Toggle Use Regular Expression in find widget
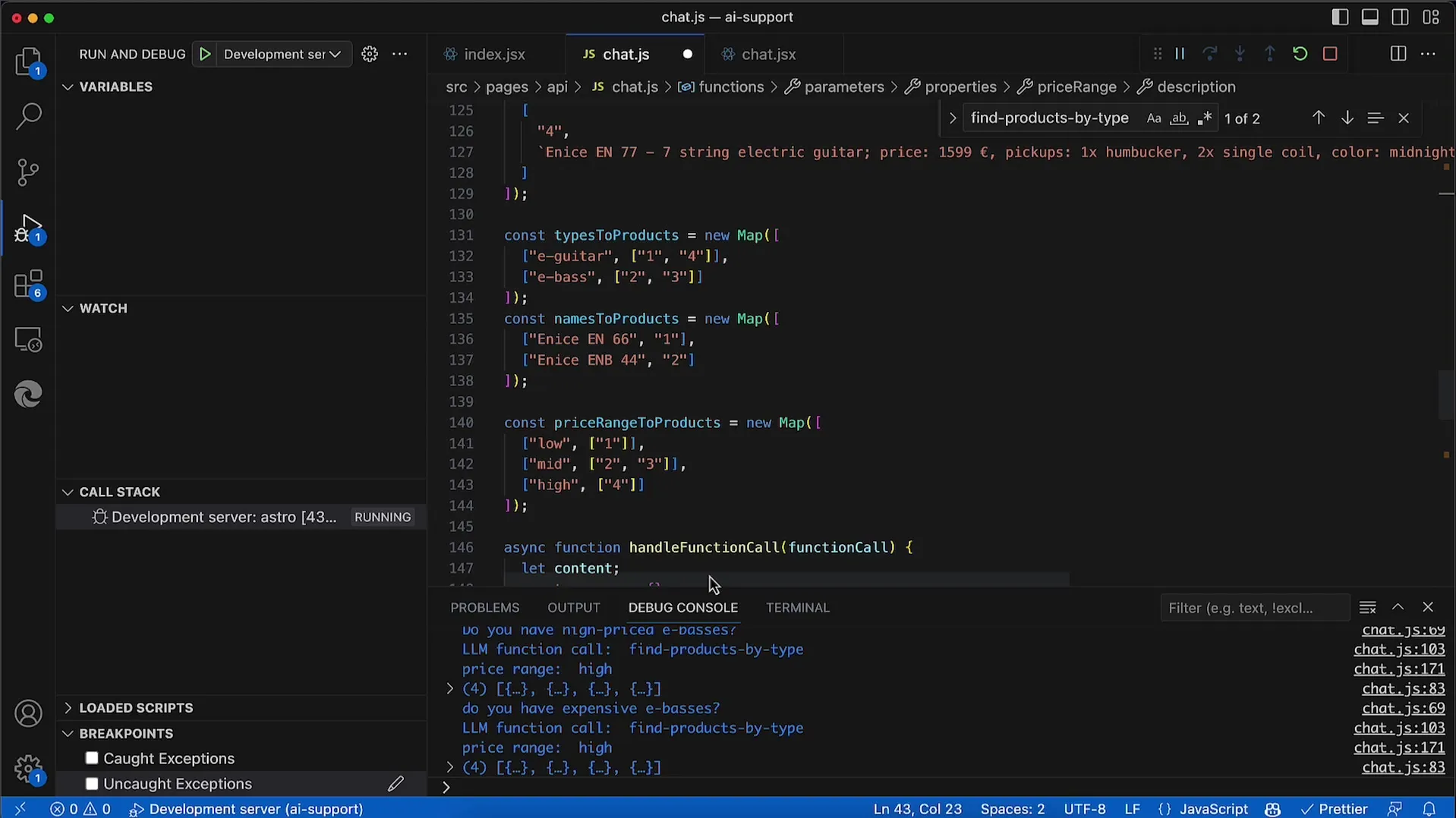1456x818 pixels. 1204,118
